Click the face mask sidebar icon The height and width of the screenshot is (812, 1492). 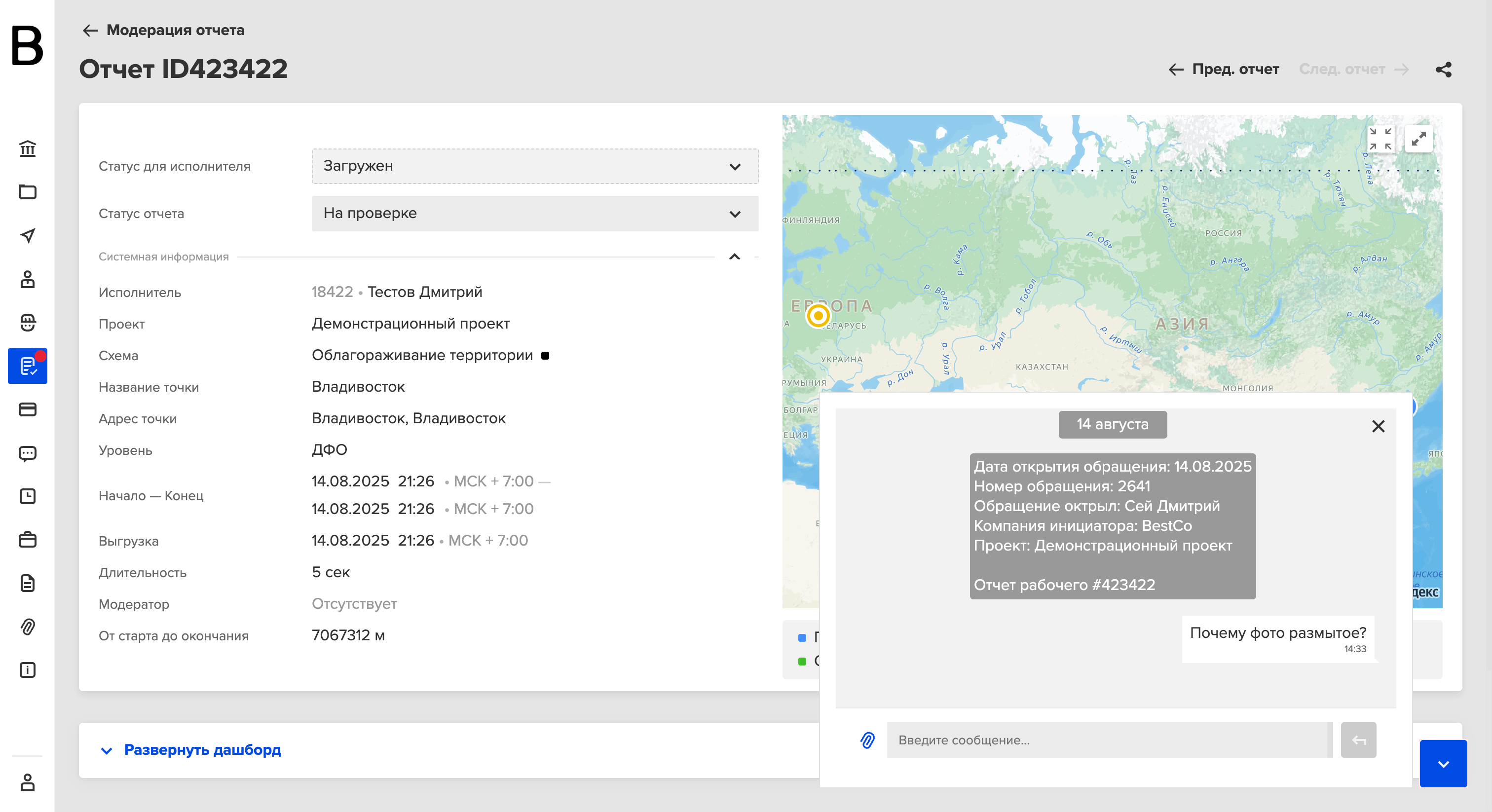click(27, 323)
